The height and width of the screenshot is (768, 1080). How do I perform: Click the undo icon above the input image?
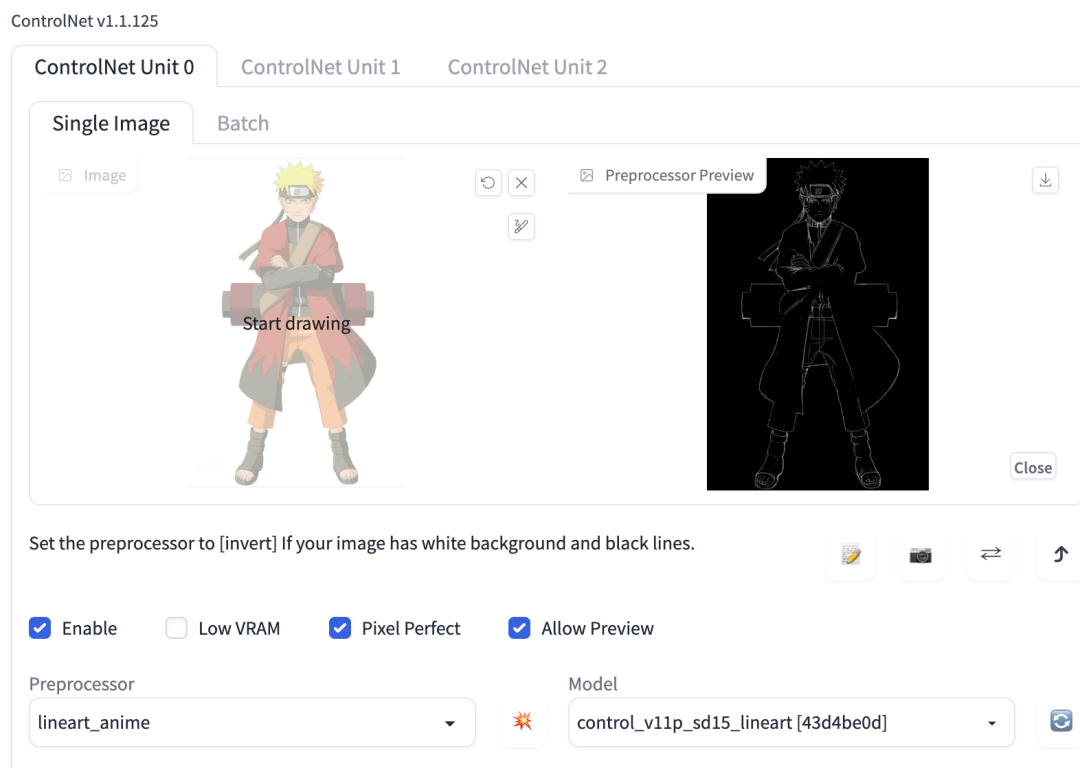pyautogui.click(x=488, y=183)
